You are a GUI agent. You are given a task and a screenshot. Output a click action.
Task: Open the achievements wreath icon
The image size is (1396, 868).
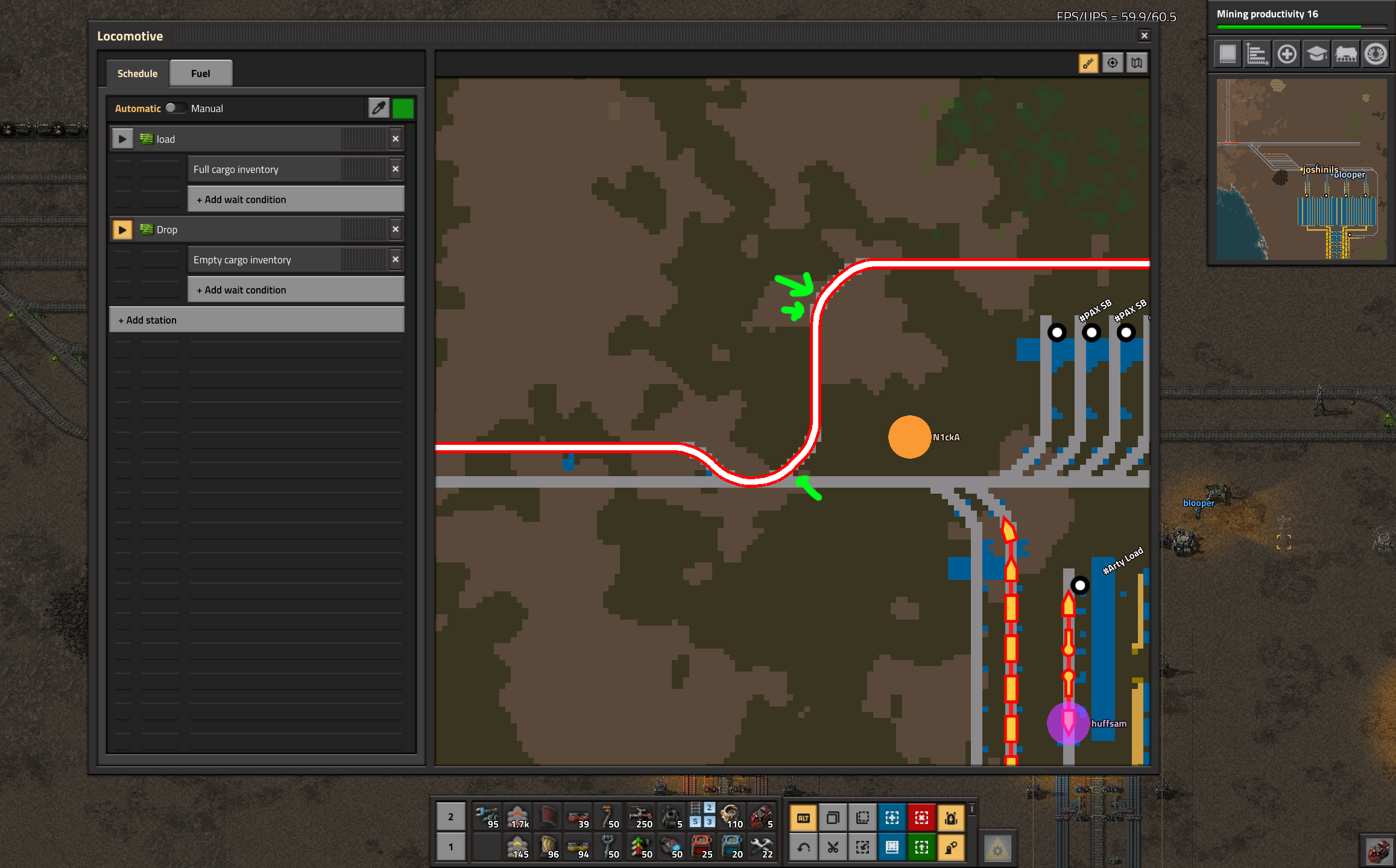pos(1375,54)
